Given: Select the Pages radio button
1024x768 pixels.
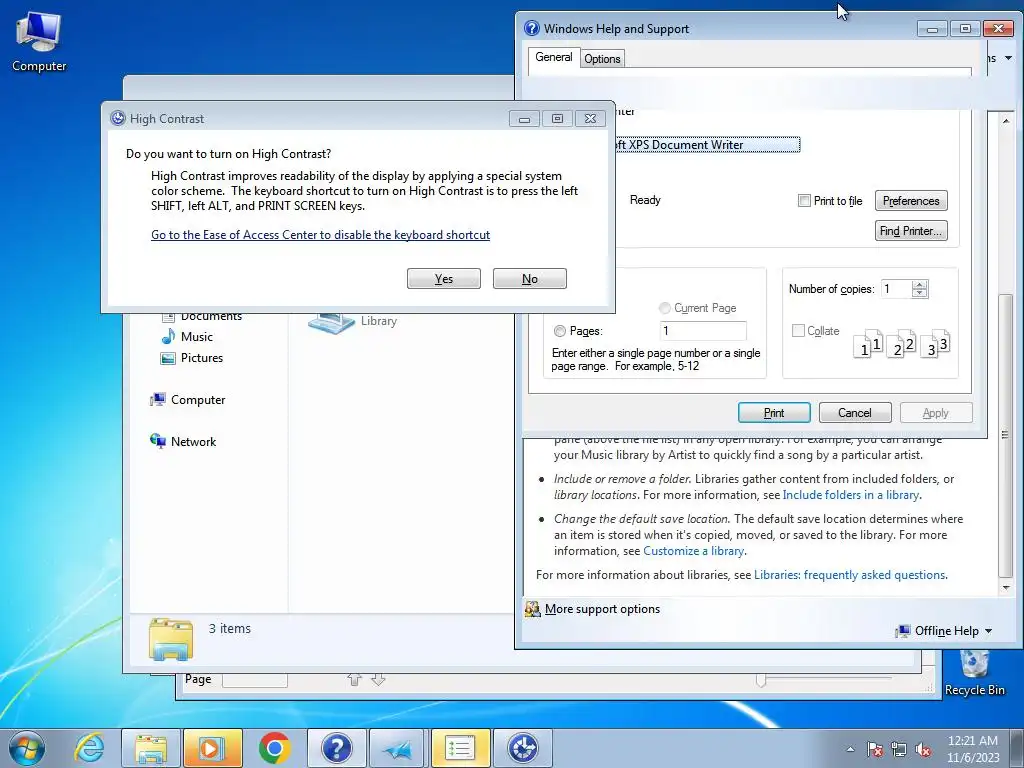Looking at the screenshot, I should pyautogui.click(x=560, y=331).
